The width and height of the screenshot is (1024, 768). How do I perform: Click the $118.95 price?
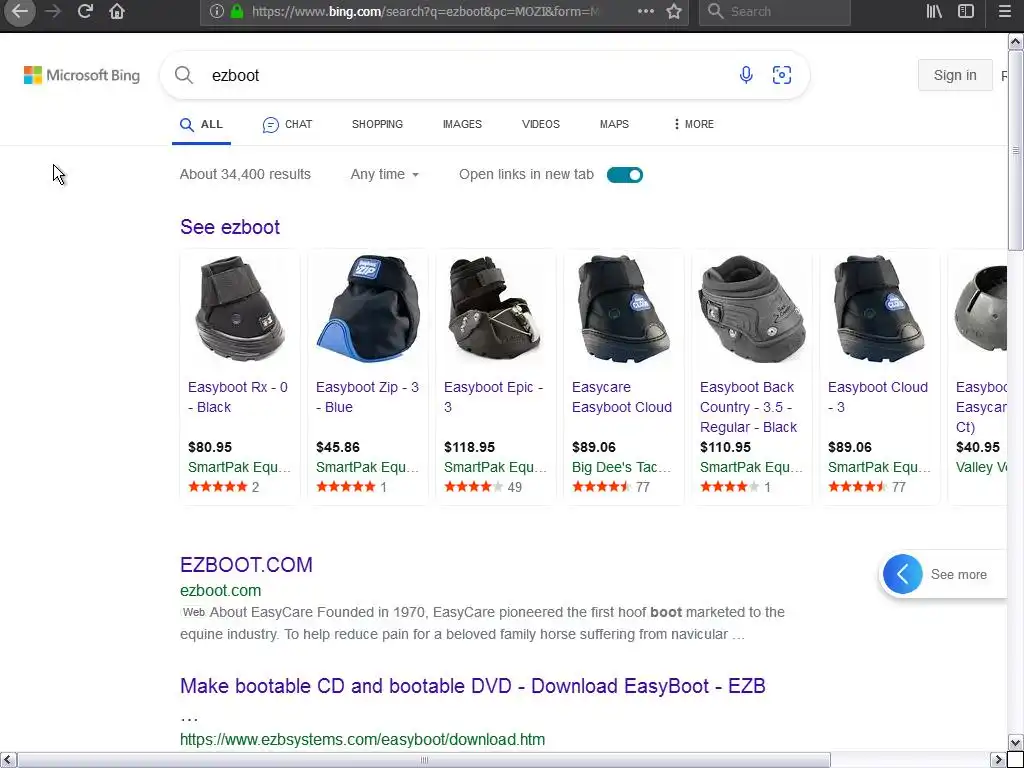469,447
